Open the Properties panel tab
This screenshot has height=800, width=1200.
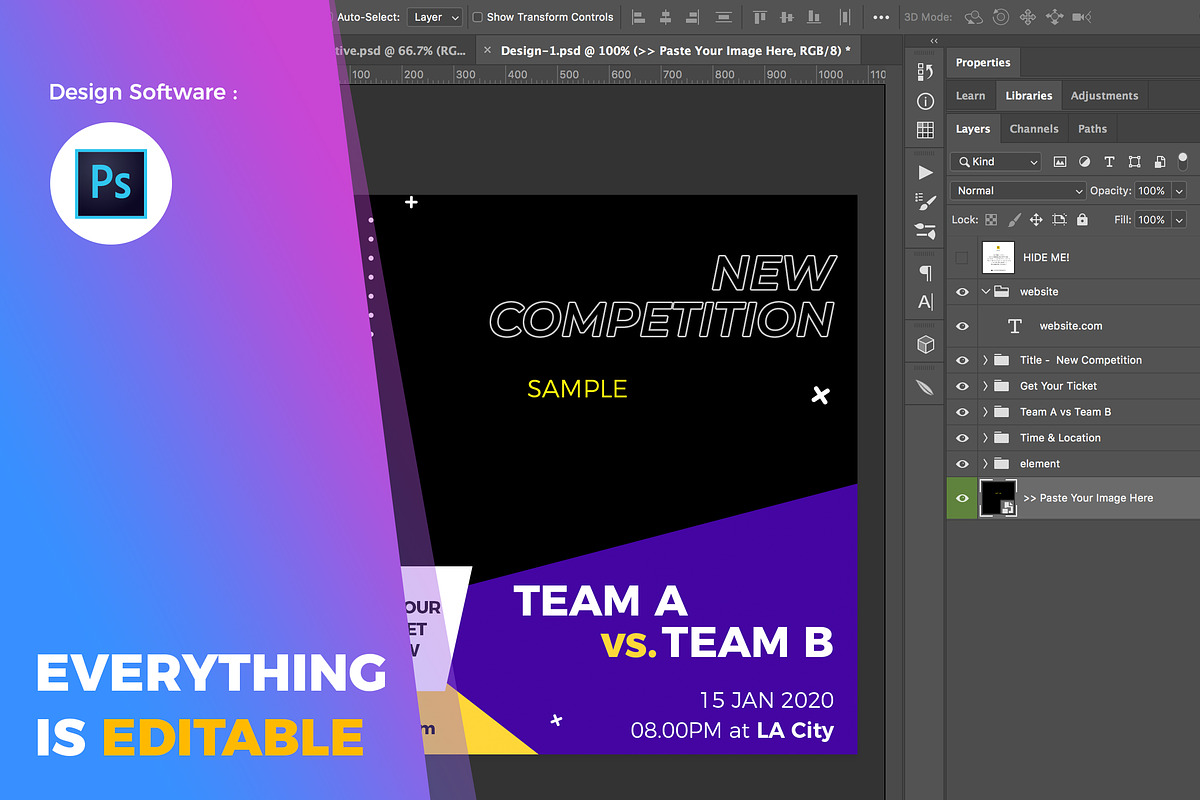pos(983,63)
